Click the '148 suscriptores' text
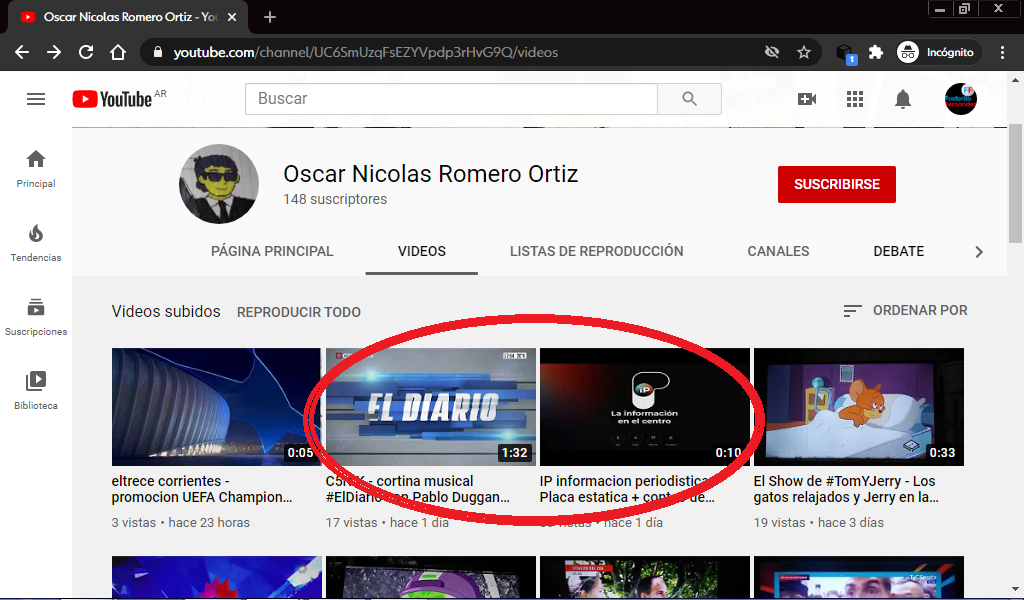This screenshot has height=600, width=1024. tap(335, 199)
